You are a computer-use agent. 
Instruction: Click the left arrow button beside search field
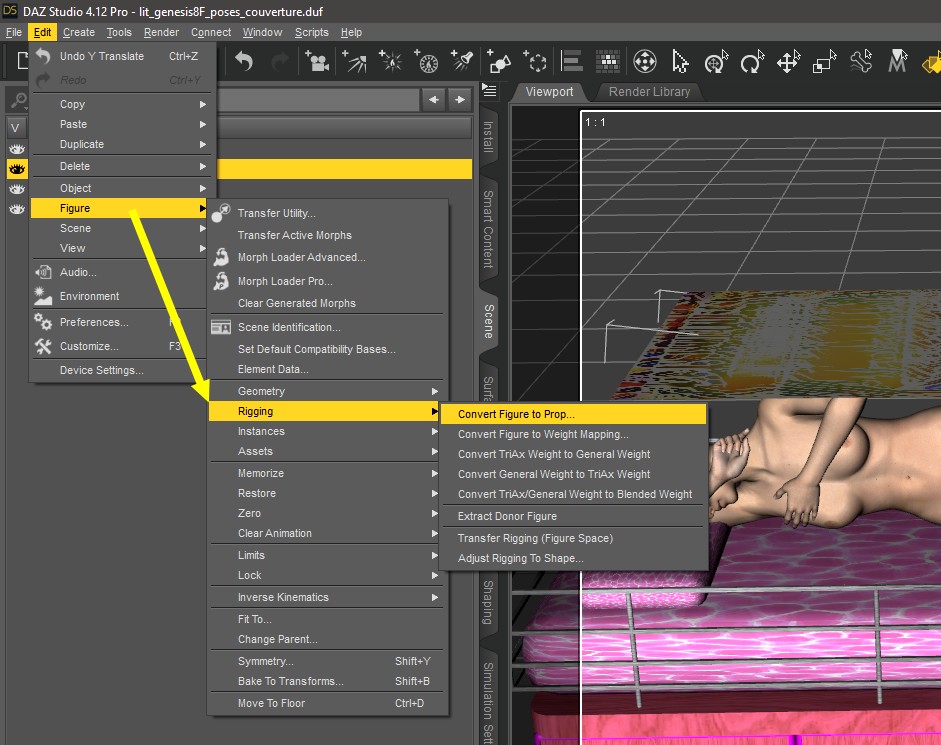[x=434, y=100]
